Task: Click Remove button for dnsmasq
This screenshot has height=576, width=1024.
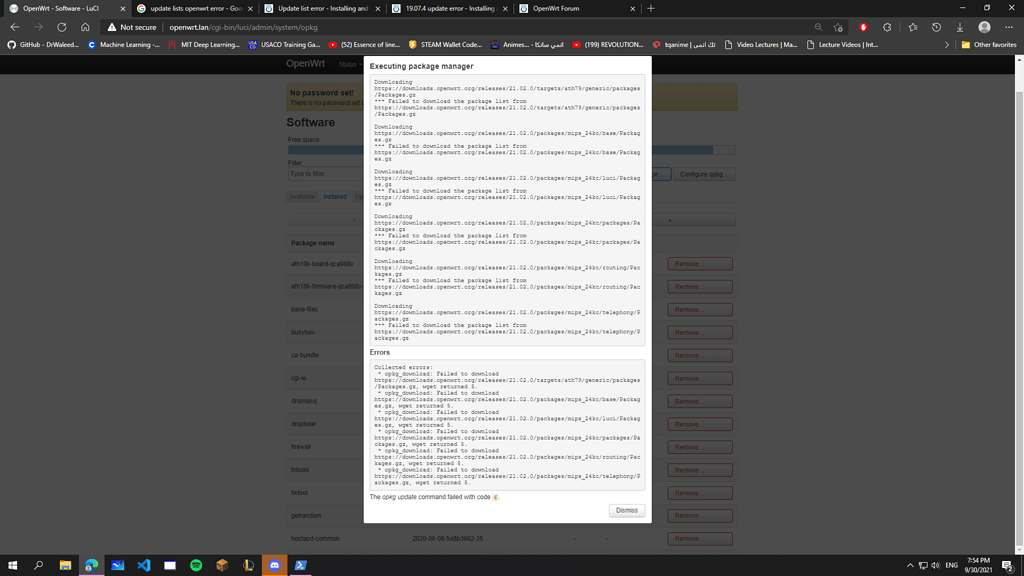Action: point(699,401)
